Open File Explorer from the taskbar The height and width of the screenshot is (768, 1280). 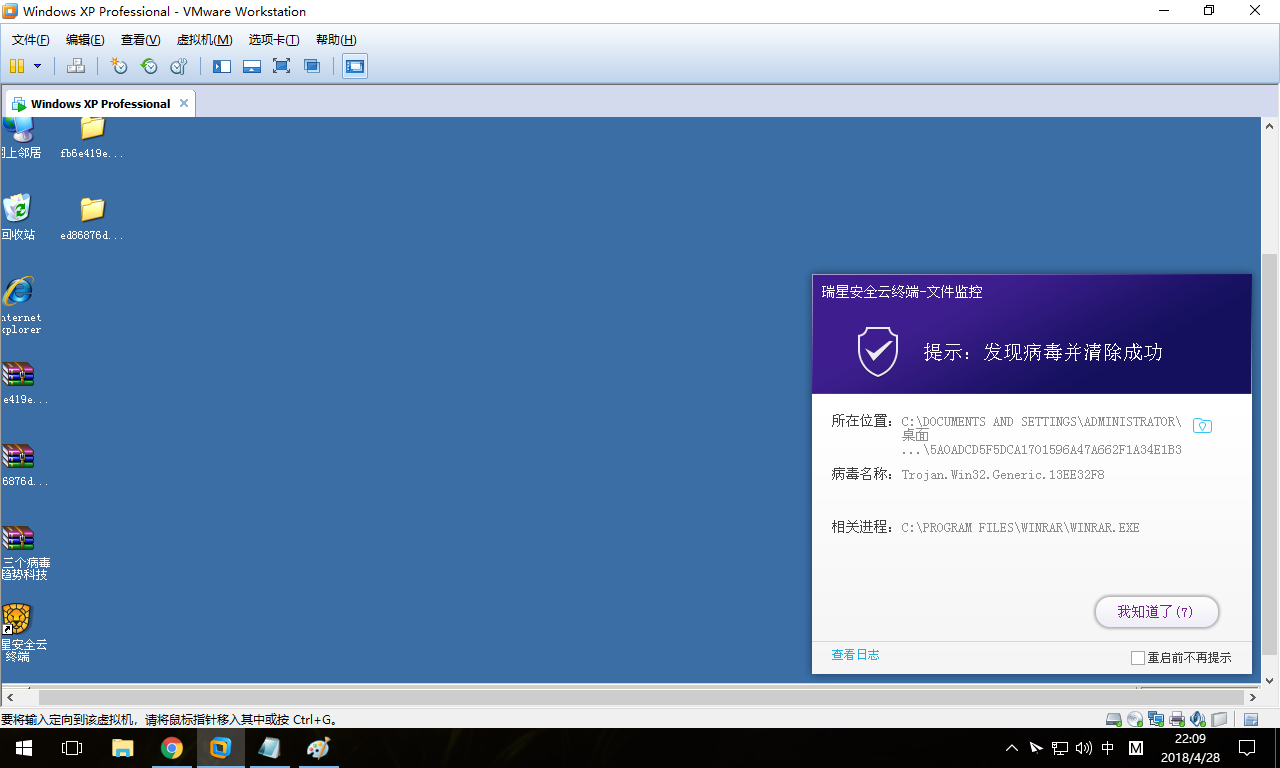click(x=122, y=748)
